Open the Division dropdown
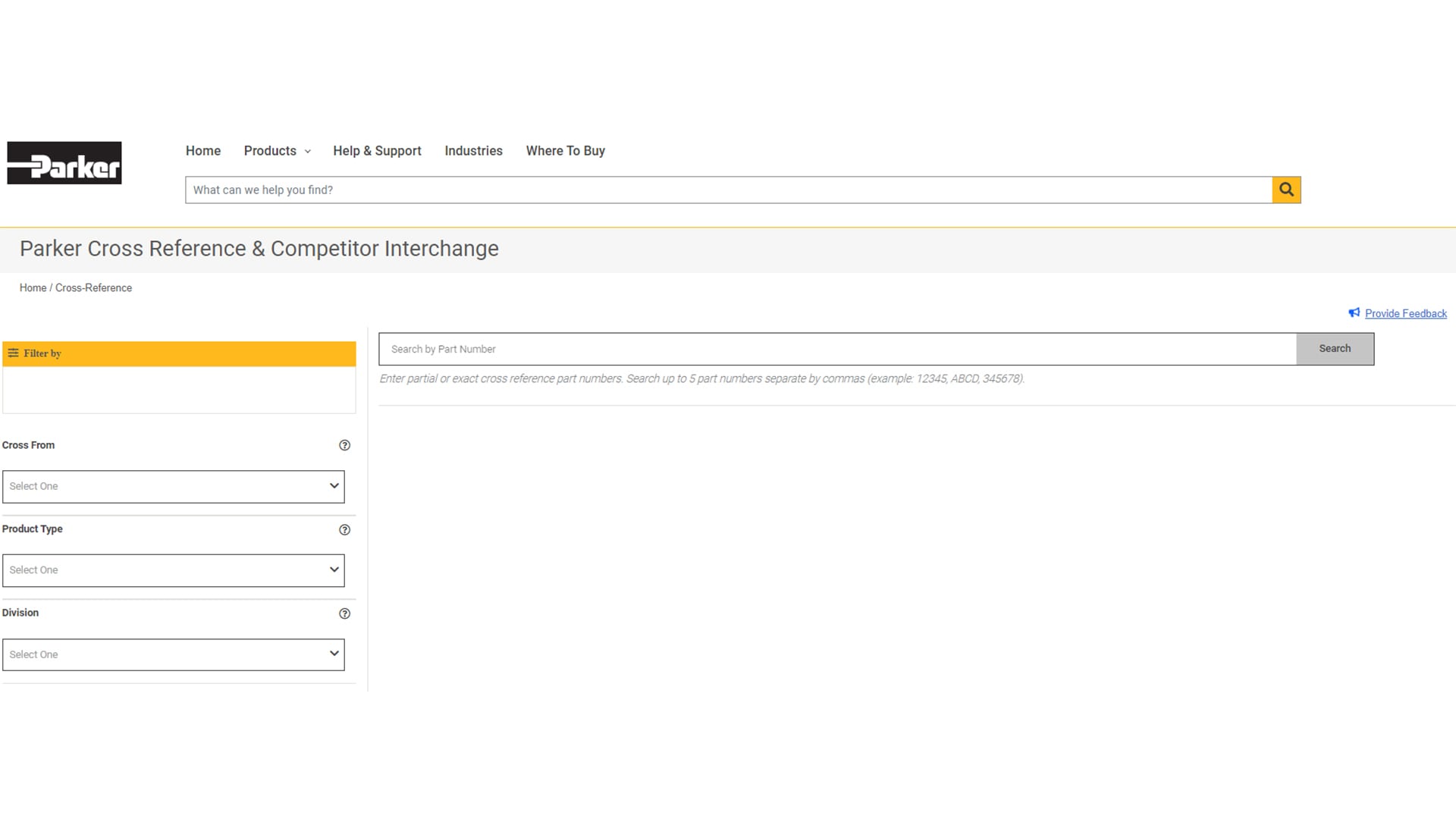1456x819 pixels. pos(173,654)
